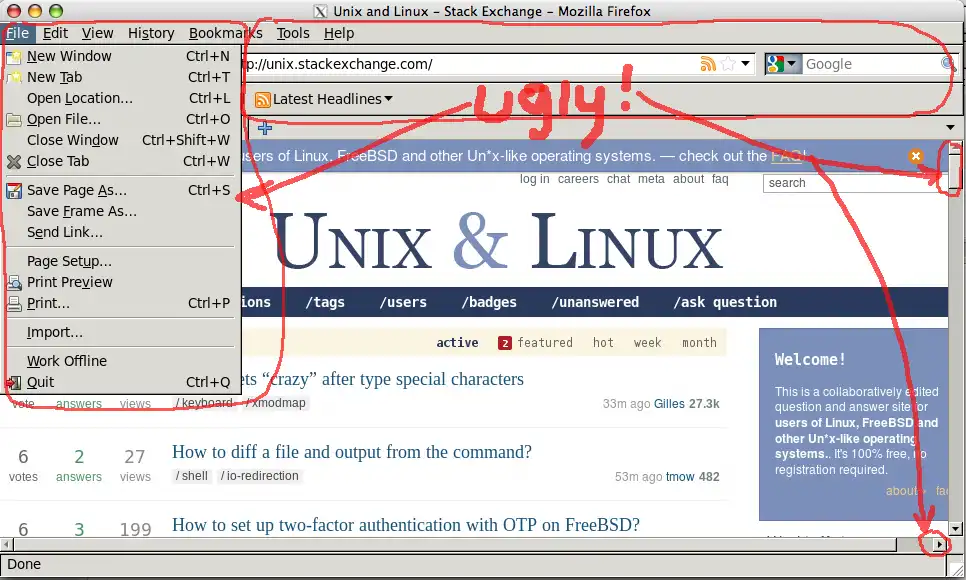
Task: Click horizontal scrollbar right arrow
Action: (x=940, y=544)
